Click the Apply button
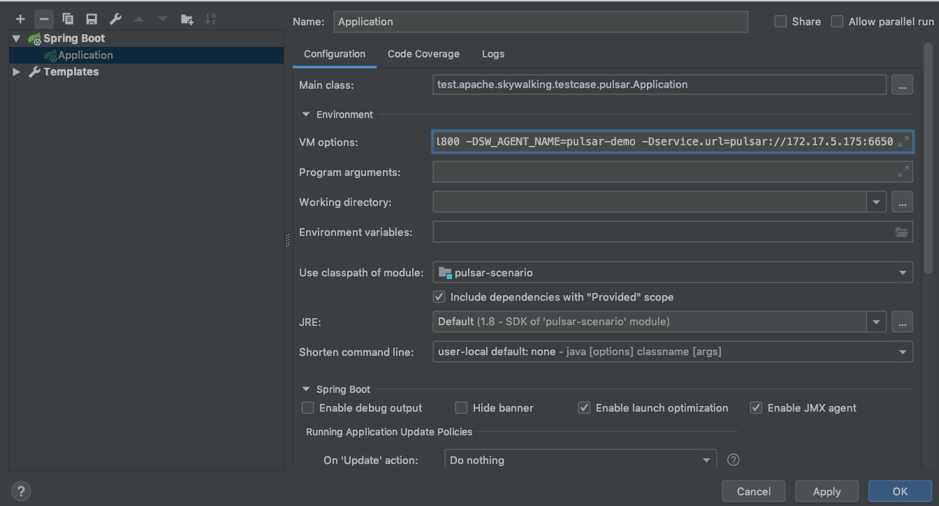 click(826, 492)
